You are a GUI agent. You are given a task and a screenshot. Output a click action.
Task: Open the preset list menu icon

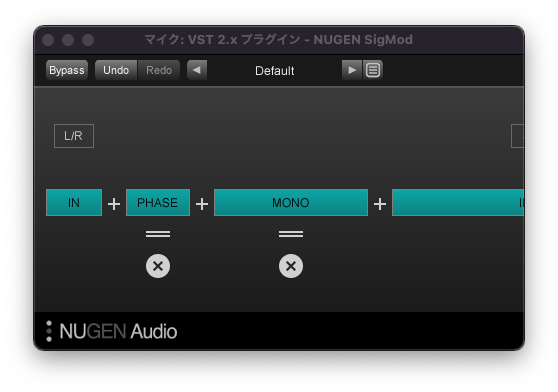373,70
